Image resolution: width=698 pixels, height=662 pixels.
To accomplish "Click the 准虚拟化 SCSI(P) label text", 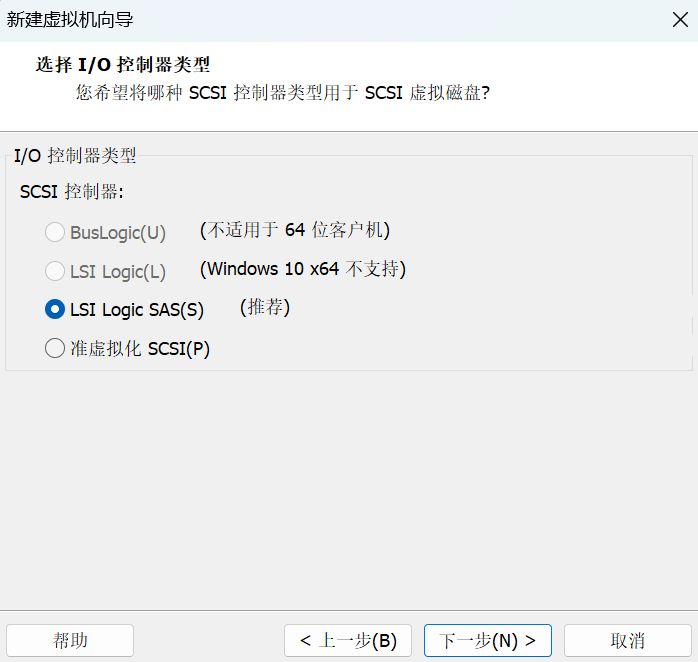I will click(x=140, y=349).
